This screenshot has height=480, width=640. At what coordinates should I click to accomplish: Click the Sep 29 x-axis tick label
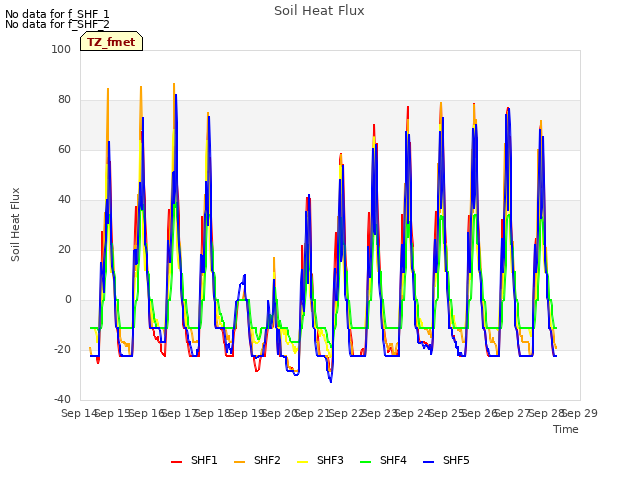580,413
